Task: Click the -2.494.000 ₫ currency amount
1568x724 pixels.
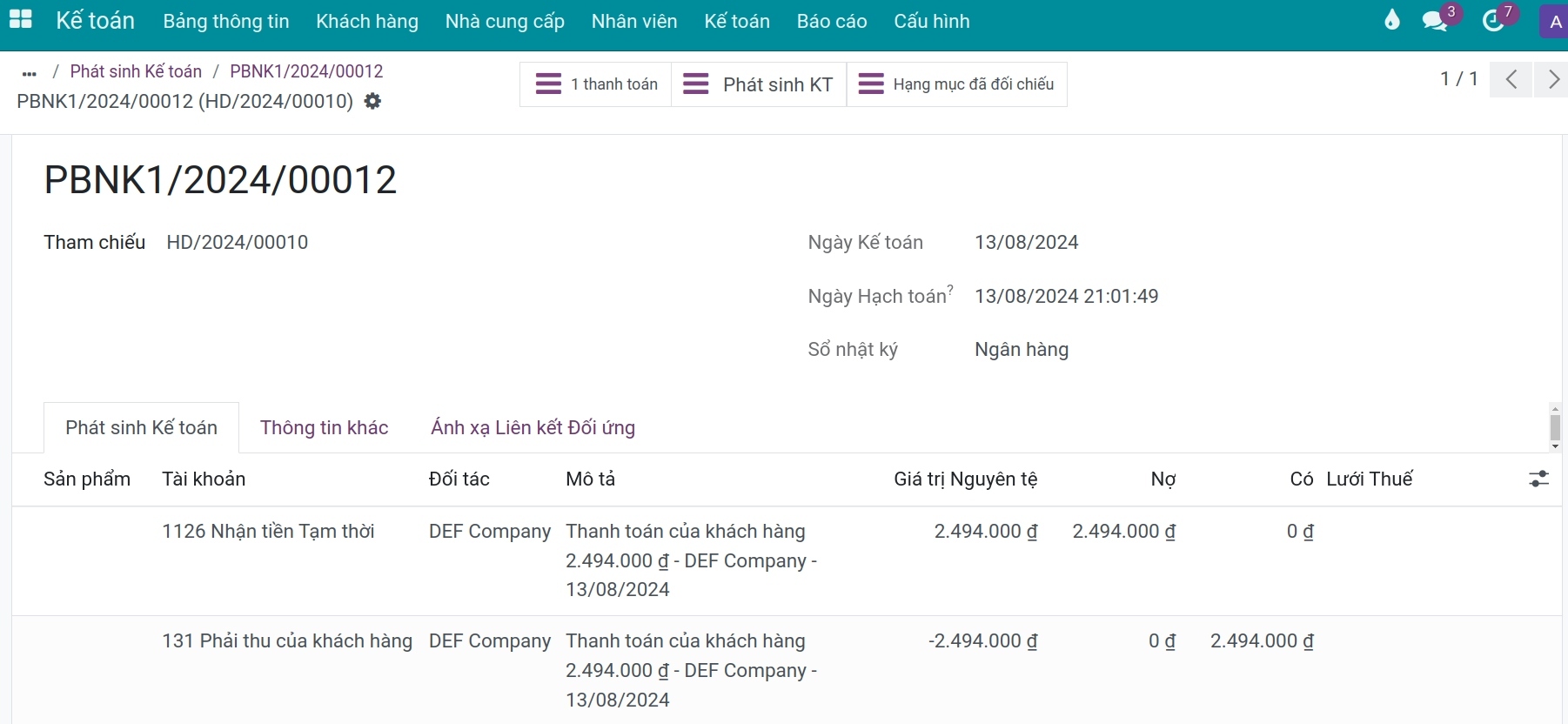Action: tap(983, 641)
